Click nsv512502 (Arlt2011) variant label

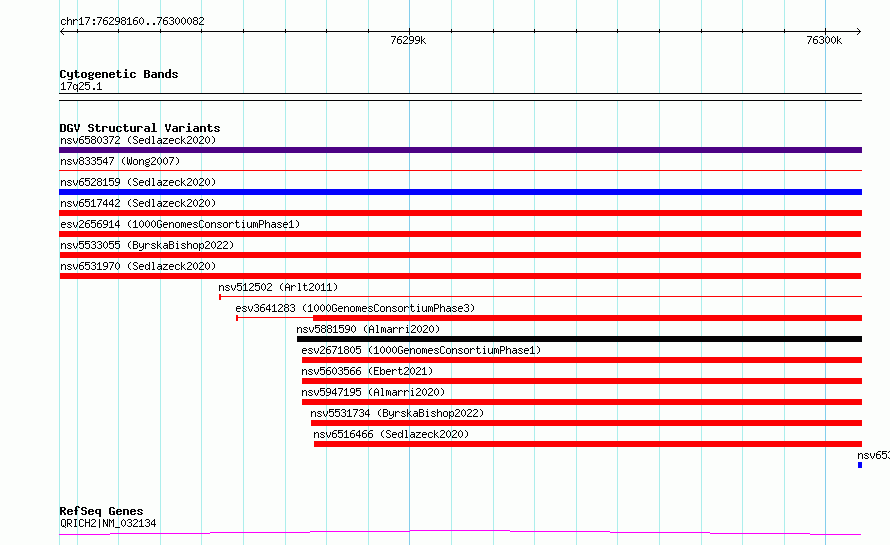[278, 287]
